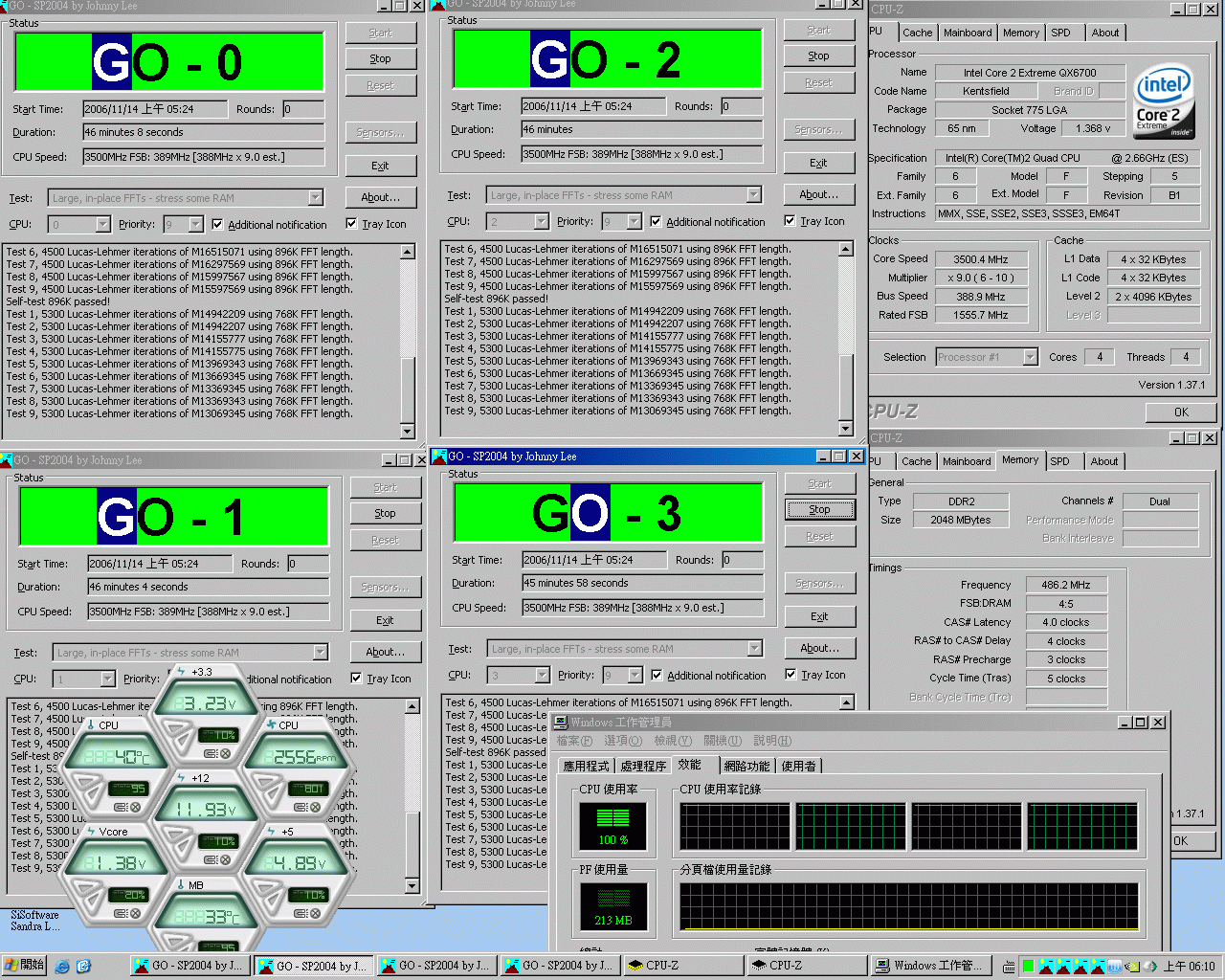Open settings icon on +3.3 voltage gauge
Viewport: 1225px width, 980px height.
pyautogui.click(x=211, y=753)
